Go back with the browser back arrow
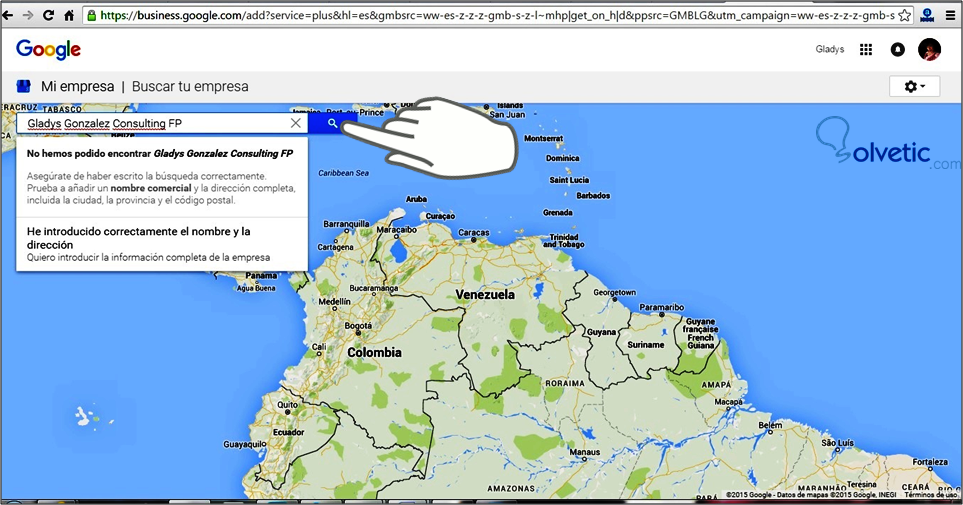Viewport: 963px width, 505px height. coord(8,15)
